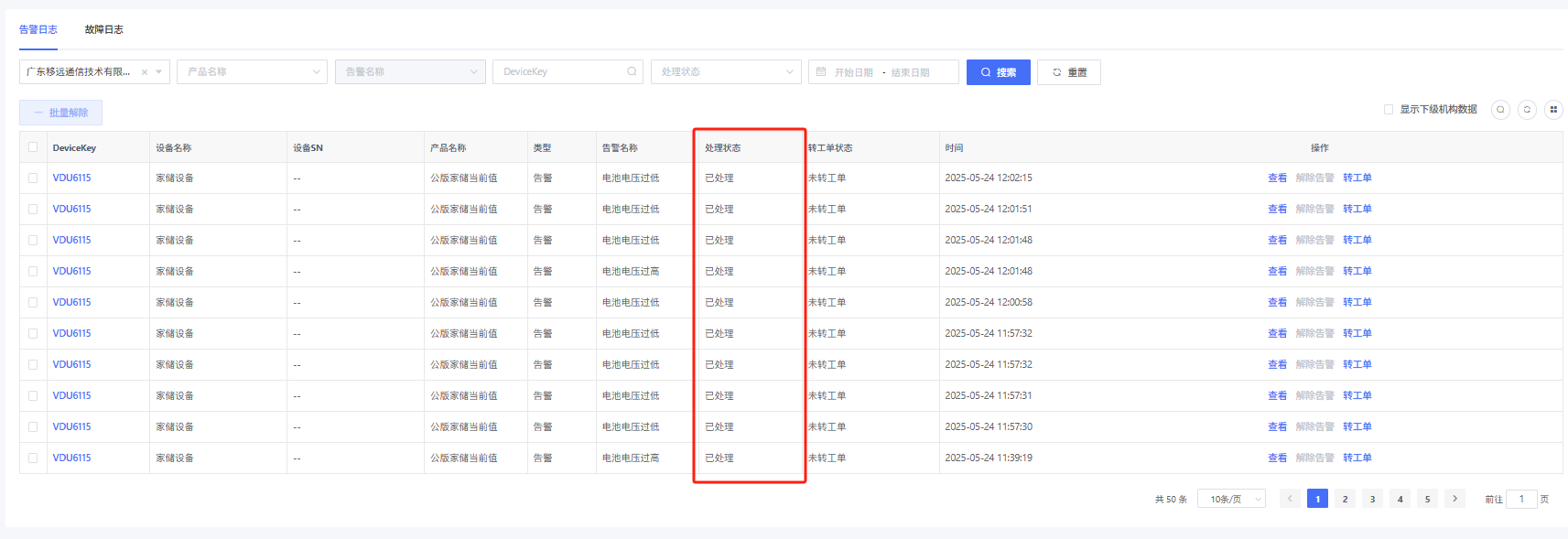
Task: Click the previous page left arrow
Action: click(1290, 499)
